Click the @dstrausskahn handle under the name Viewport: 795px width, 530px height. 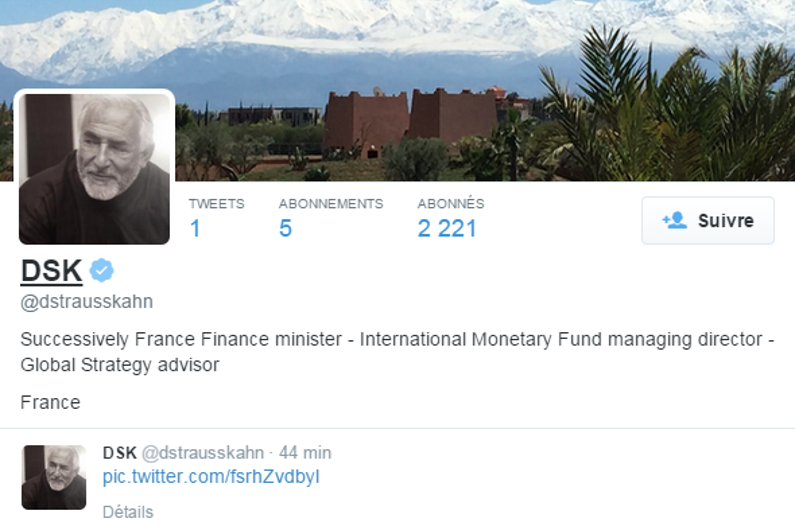coord(87,302)
